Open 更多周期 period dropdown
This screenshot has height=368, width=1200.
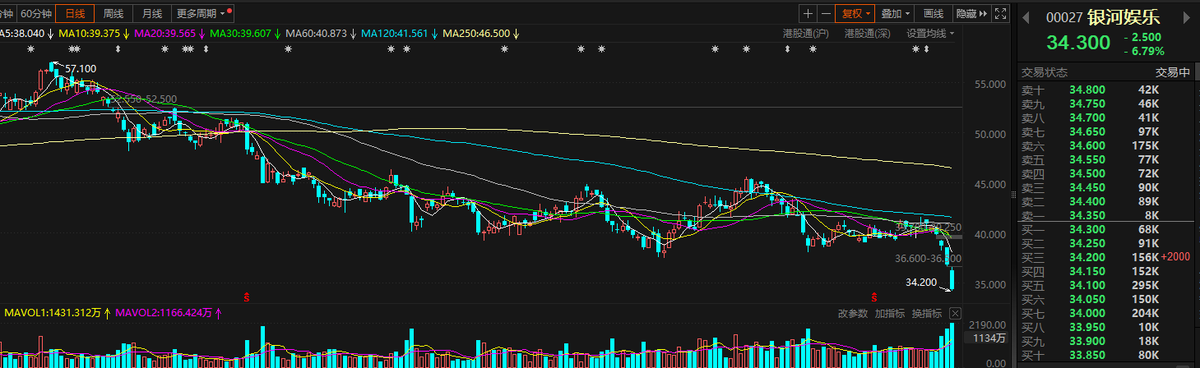[203, 14]
